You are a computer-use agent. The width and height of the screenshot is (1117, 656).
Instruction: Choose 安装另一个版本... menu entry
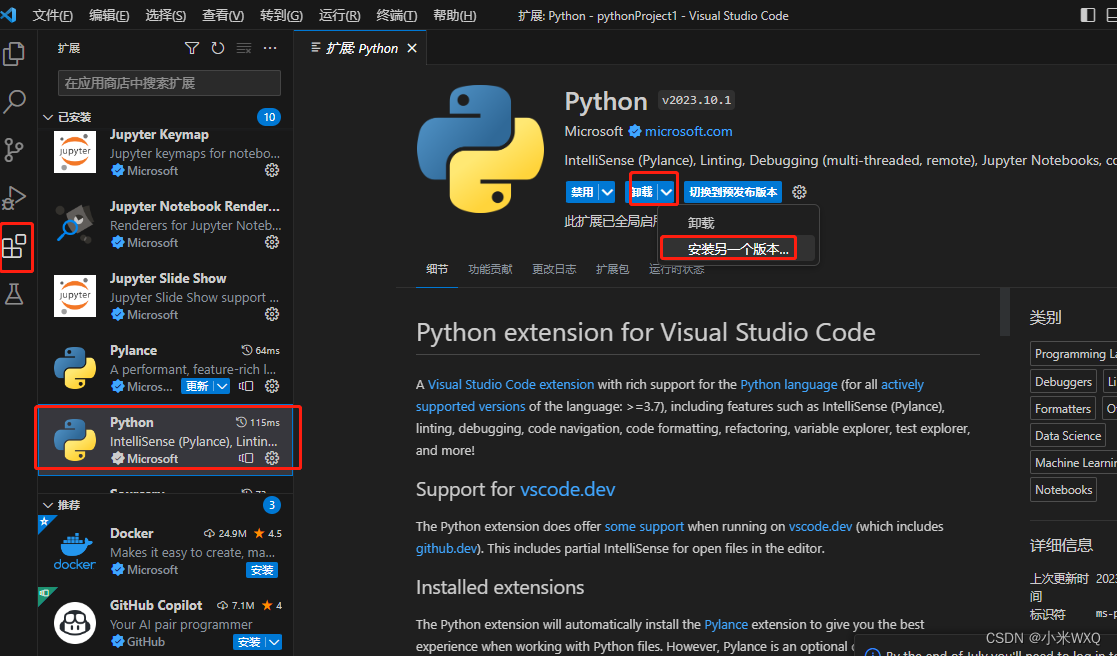pyautogui.click(x=738, y=249)
